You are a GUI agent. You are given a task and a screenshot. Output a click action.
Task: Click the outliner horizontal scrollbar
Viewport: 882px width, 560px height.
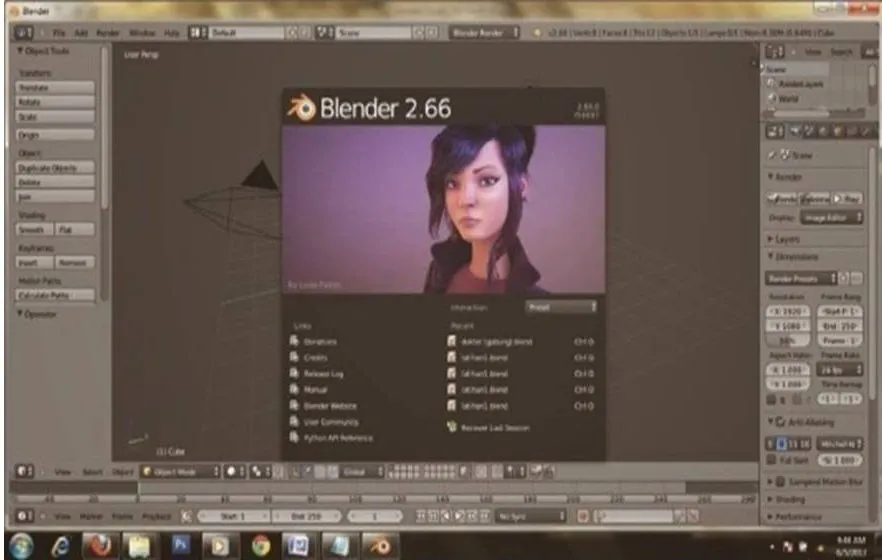pyautogui.click(x=800, y=113)
